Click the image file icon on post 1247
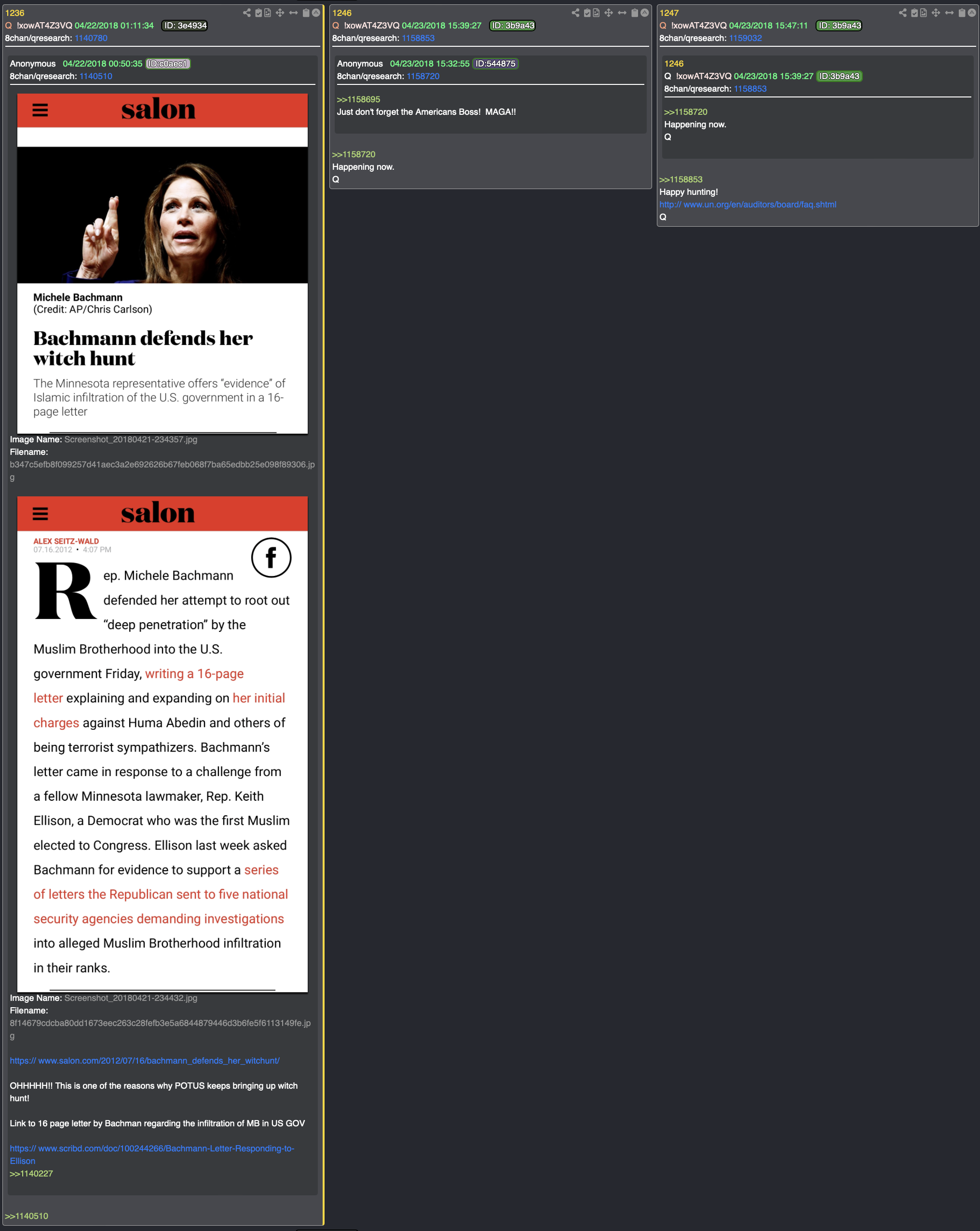 tap(923, 13)
